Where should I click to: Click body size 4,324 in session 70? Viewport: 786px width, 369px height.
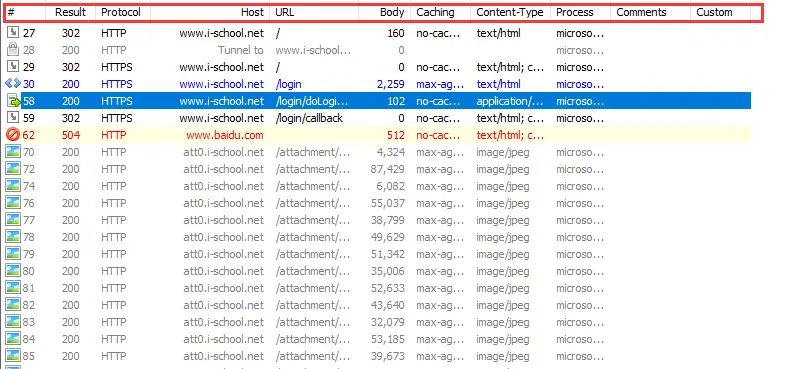point(390,152)
